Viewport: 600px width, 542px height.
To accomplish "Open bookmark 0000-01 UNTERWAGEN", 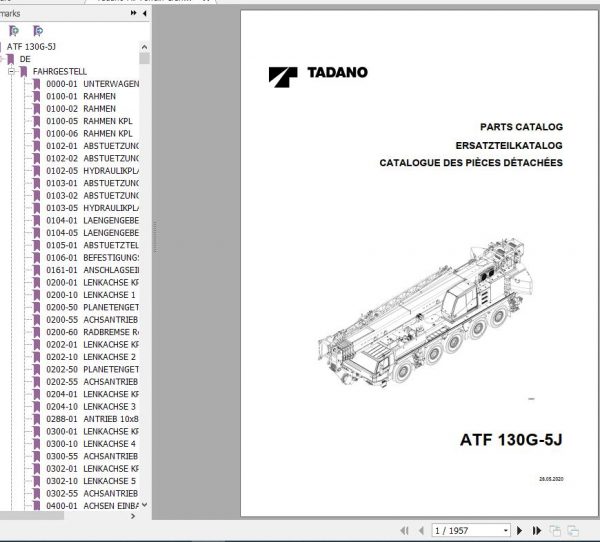I will [x=92, y=84].
